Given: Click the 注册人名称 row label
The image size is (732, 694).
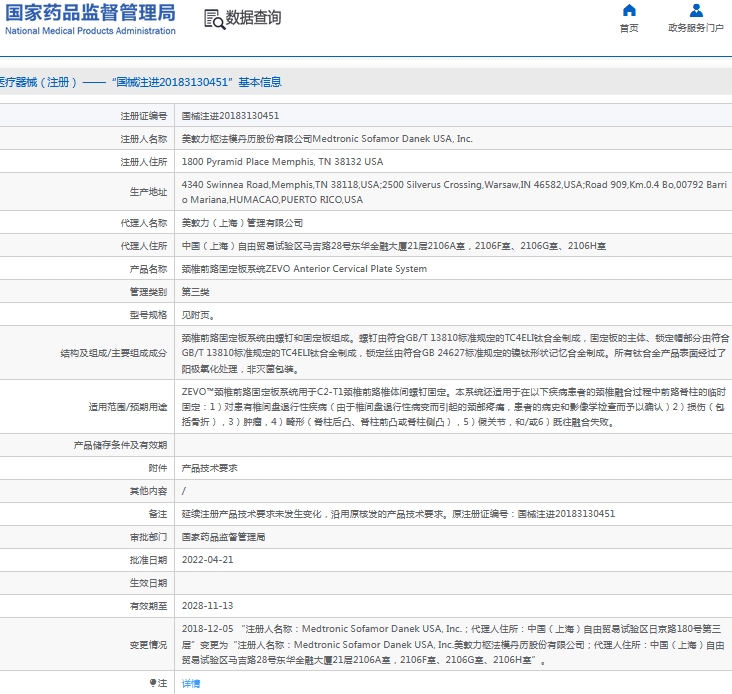Looking at the screenshot, I should [144, 139].
